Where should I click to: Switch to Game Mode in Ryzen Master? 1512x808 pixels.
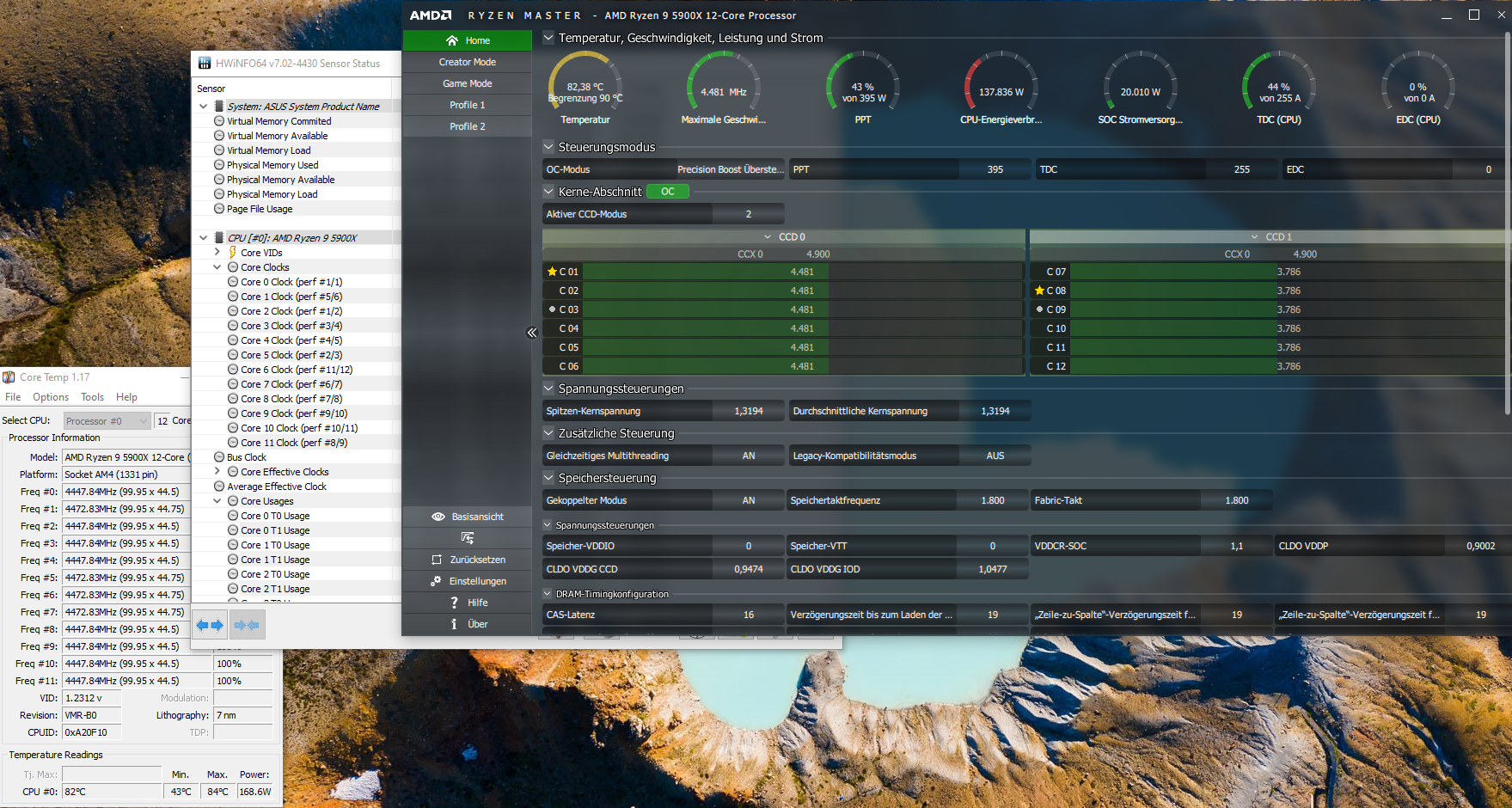click(468, 83)
